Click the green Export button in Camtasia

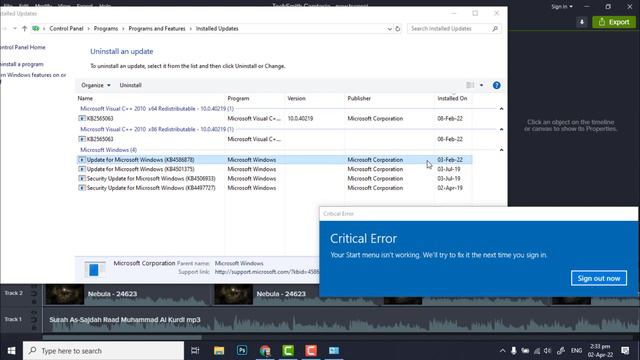(614, 22)
